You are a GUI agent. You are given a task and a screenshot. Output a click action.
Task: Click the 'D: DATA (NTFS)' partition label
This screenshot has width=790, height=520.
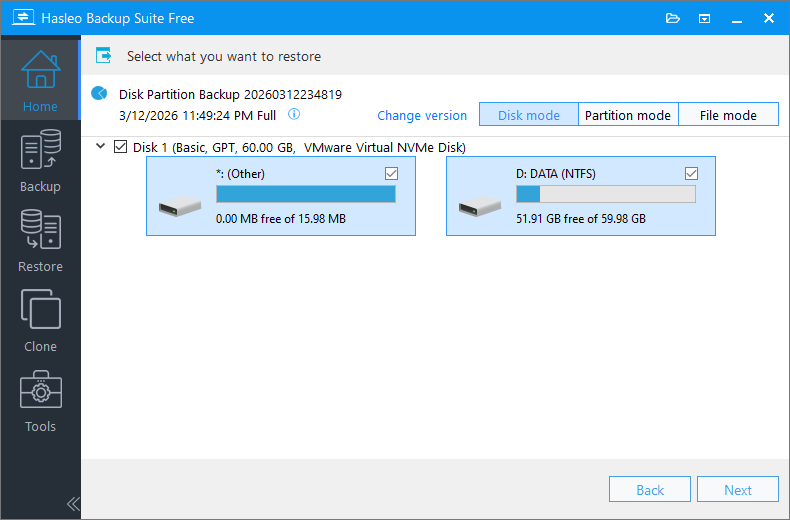pos(556,174)
